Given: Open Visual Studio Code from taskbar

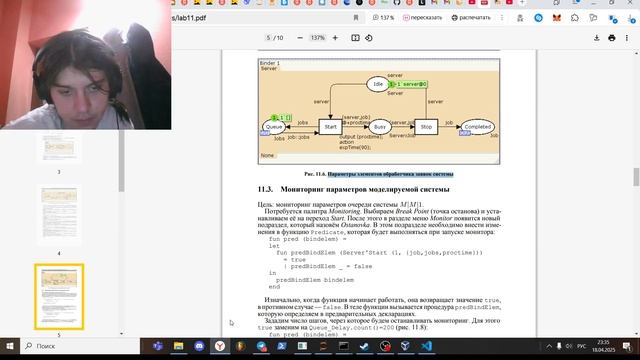Looking at the screenshot, I should (427, 346).
